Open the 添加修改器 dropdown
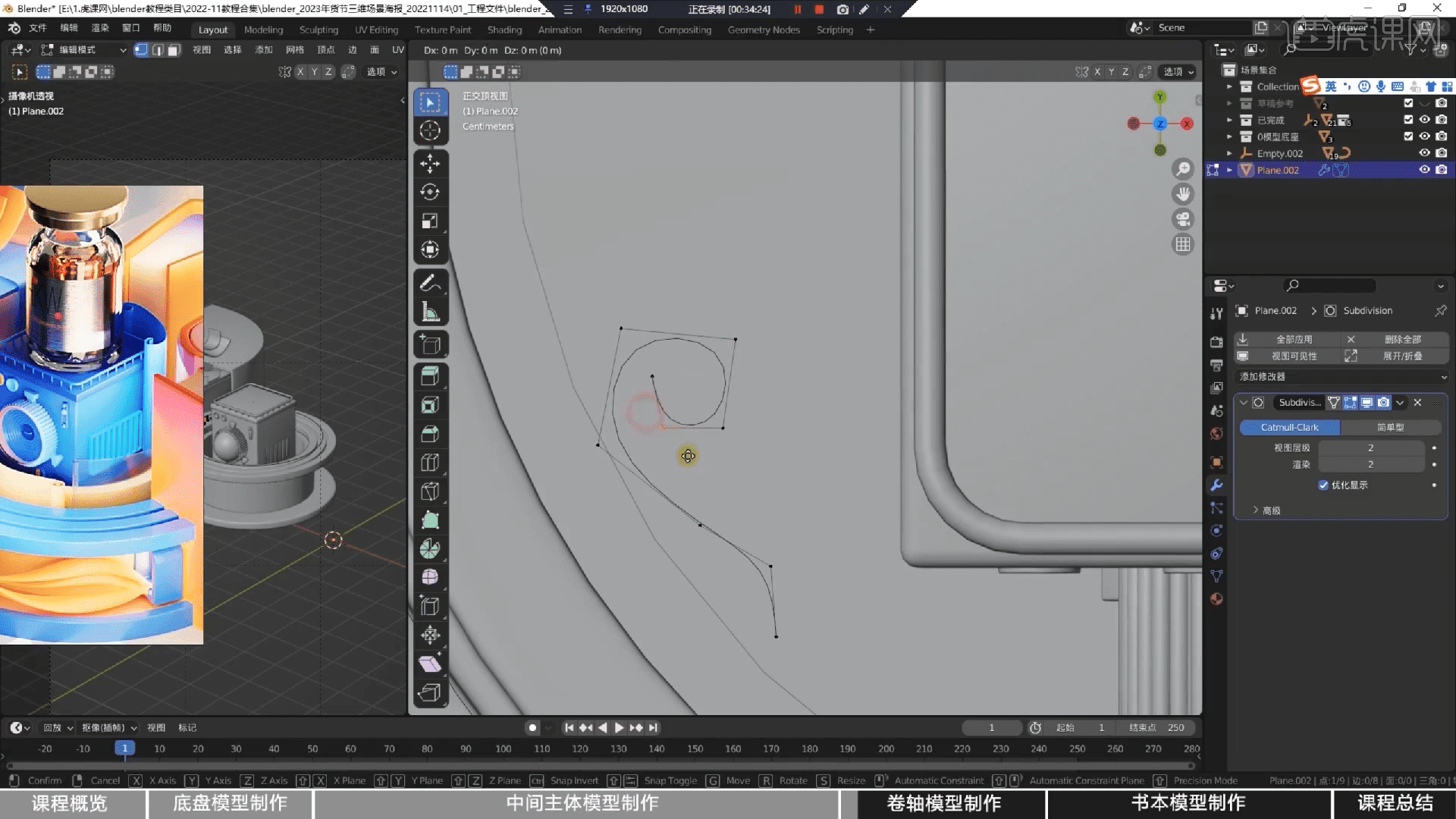The width and height of the screenshot is (1456, 819). pyautogui.click(x=1341, y=377)
